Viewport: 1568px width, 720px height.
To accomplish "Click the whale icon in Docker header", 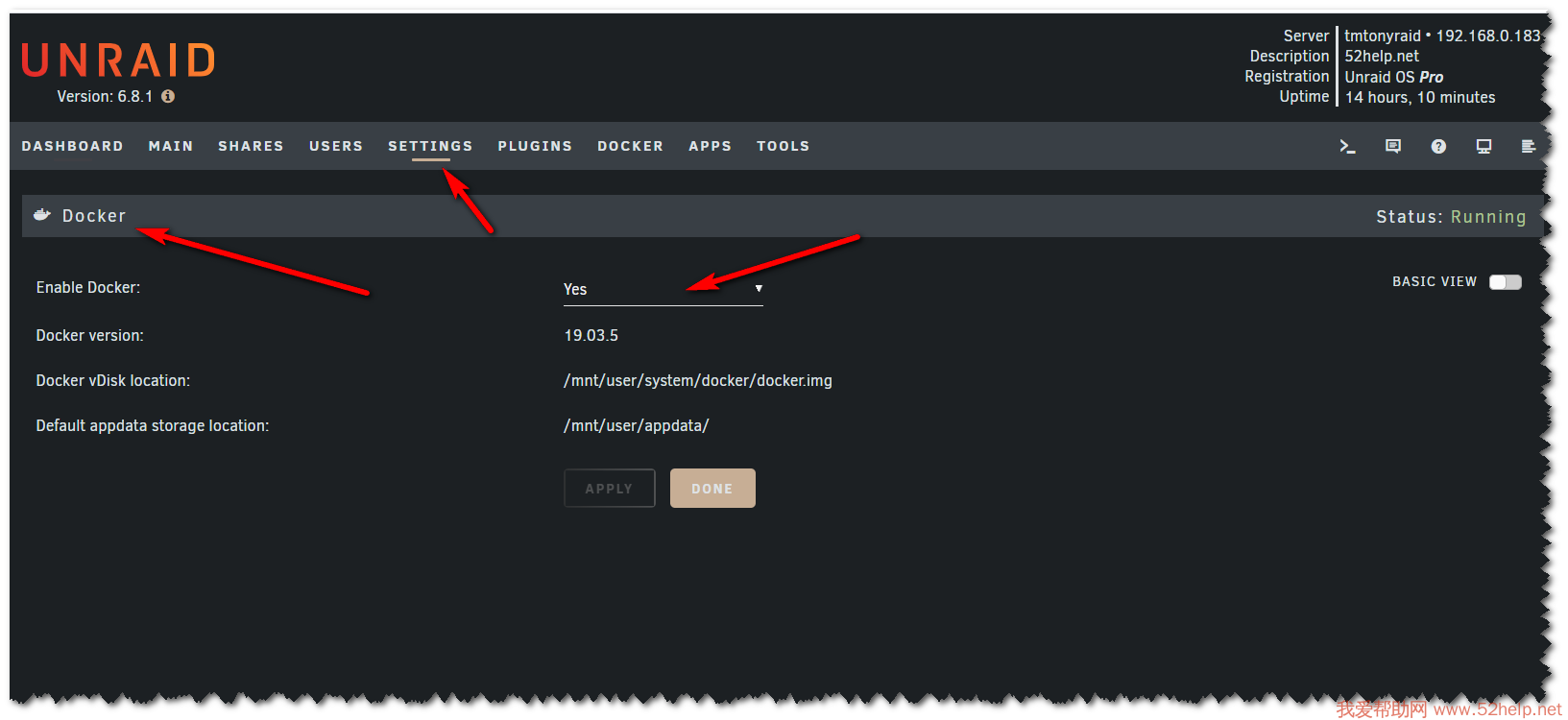I will tap(42, 216).
